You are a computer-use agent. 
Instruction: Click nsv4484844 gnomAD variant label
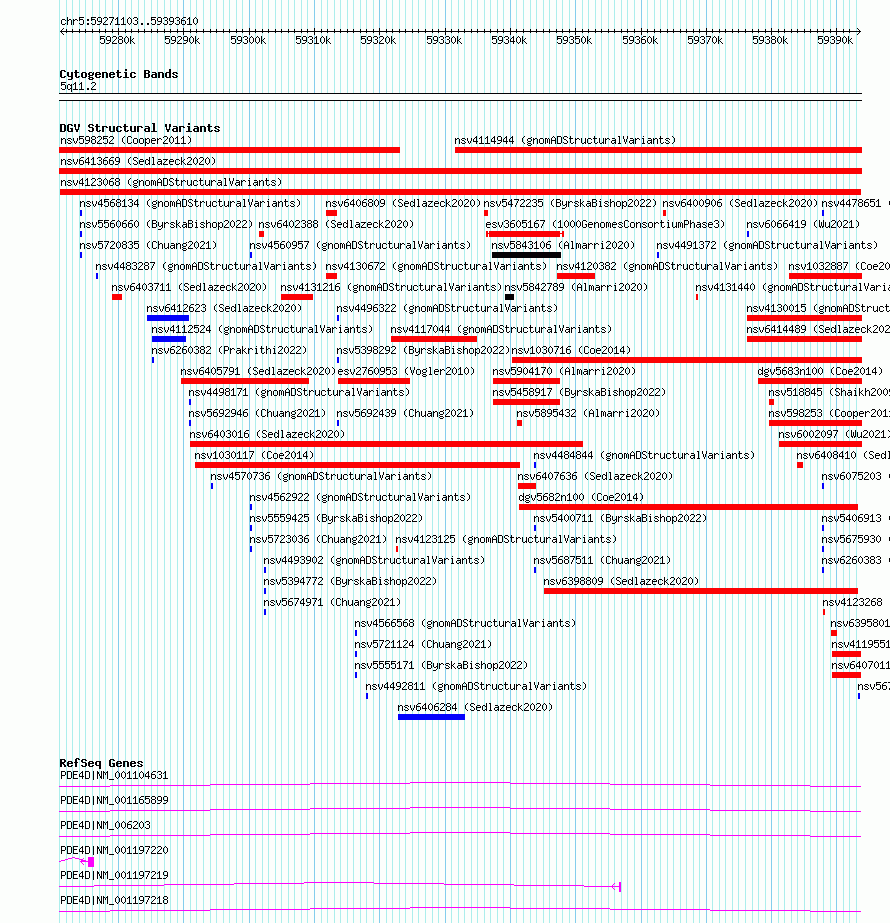click(644, 456)
